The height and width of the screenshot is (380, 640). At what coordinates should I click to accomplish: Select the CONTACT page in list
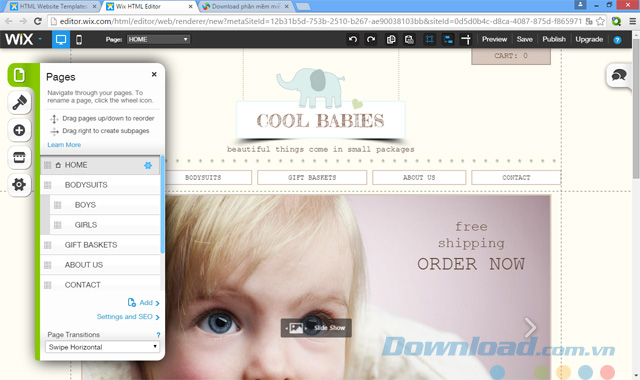[x=100, y=285]
